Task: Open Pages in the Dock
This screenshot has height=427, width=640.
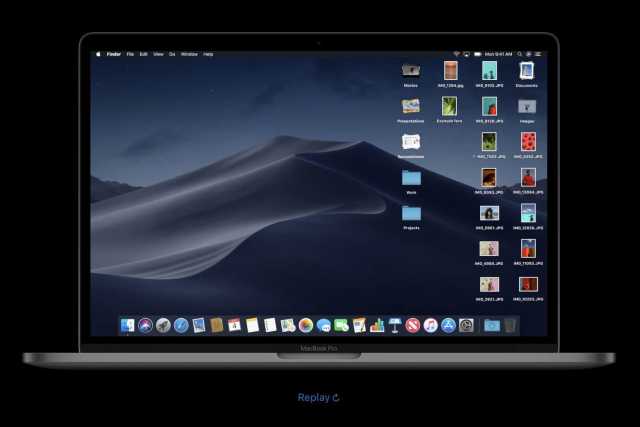Action: [x=359, y=325]
